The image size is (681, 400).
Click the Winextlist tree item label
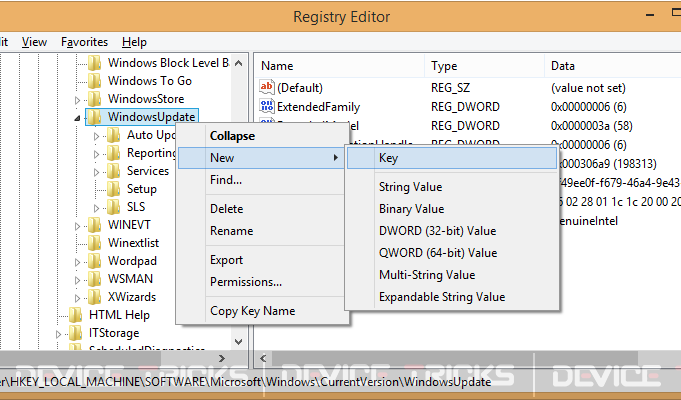(133, 243)
